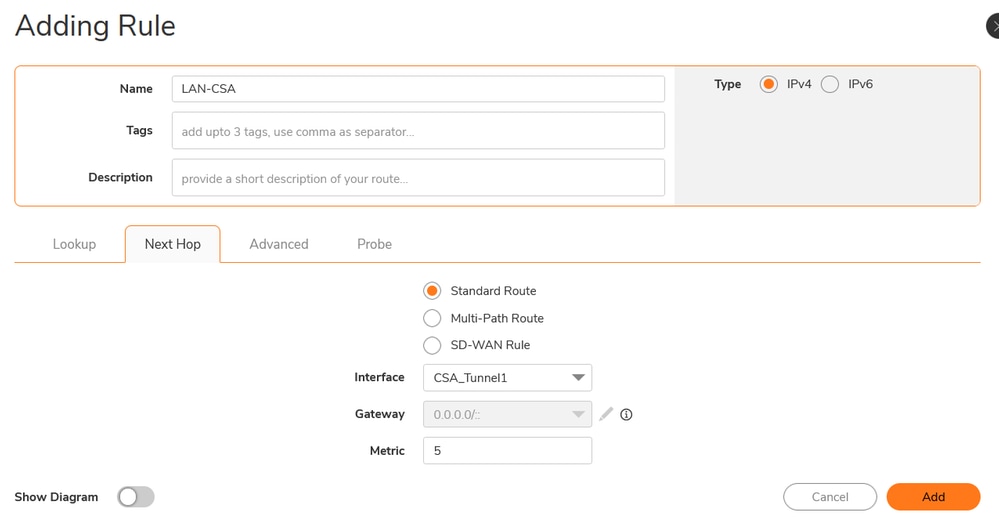Image resolution: width=999 pixels, height=525 pixels.
Task: Click into the Metric value field
Action: coord(507,451)
